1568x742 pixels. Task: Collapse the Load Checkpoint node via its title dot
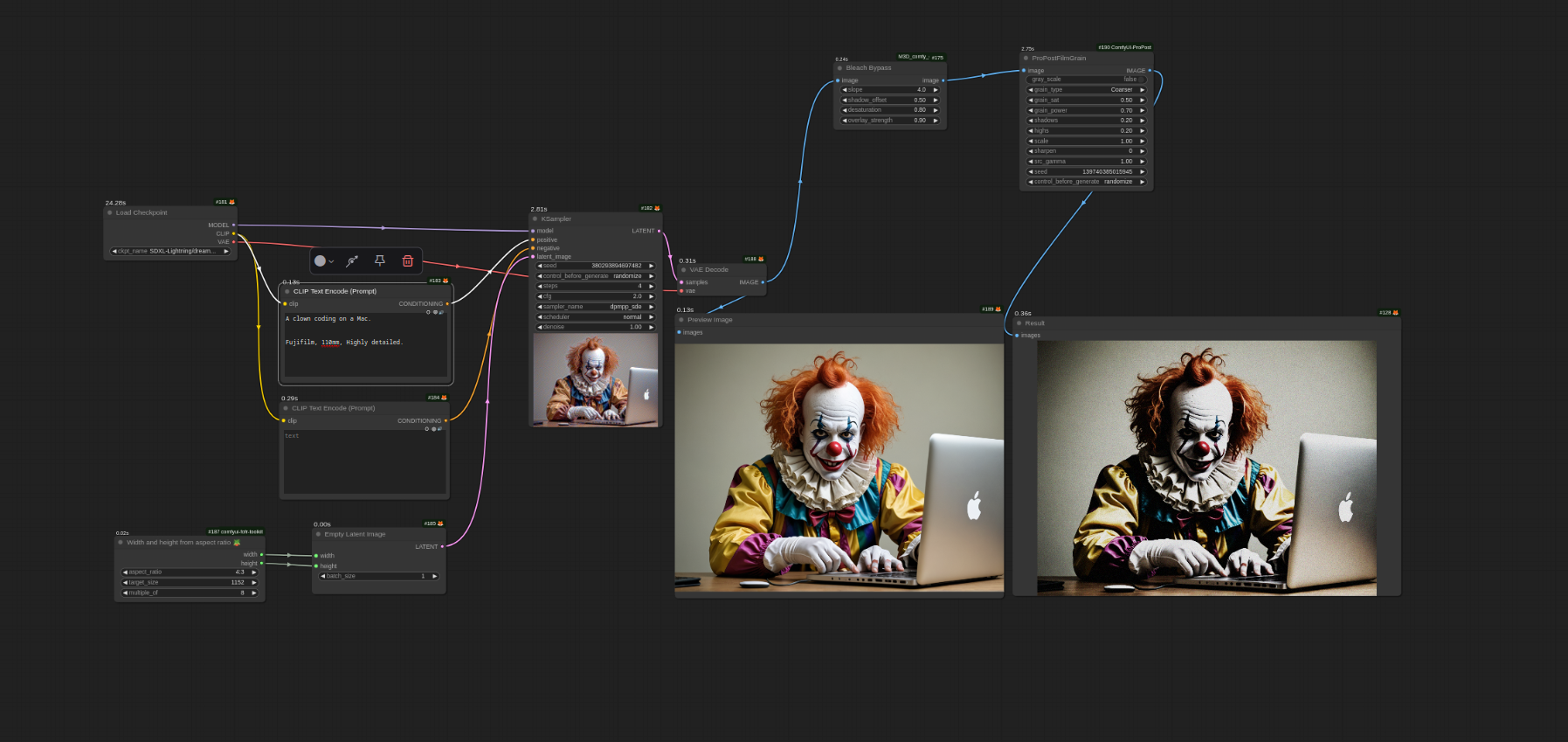click(110, 212)
